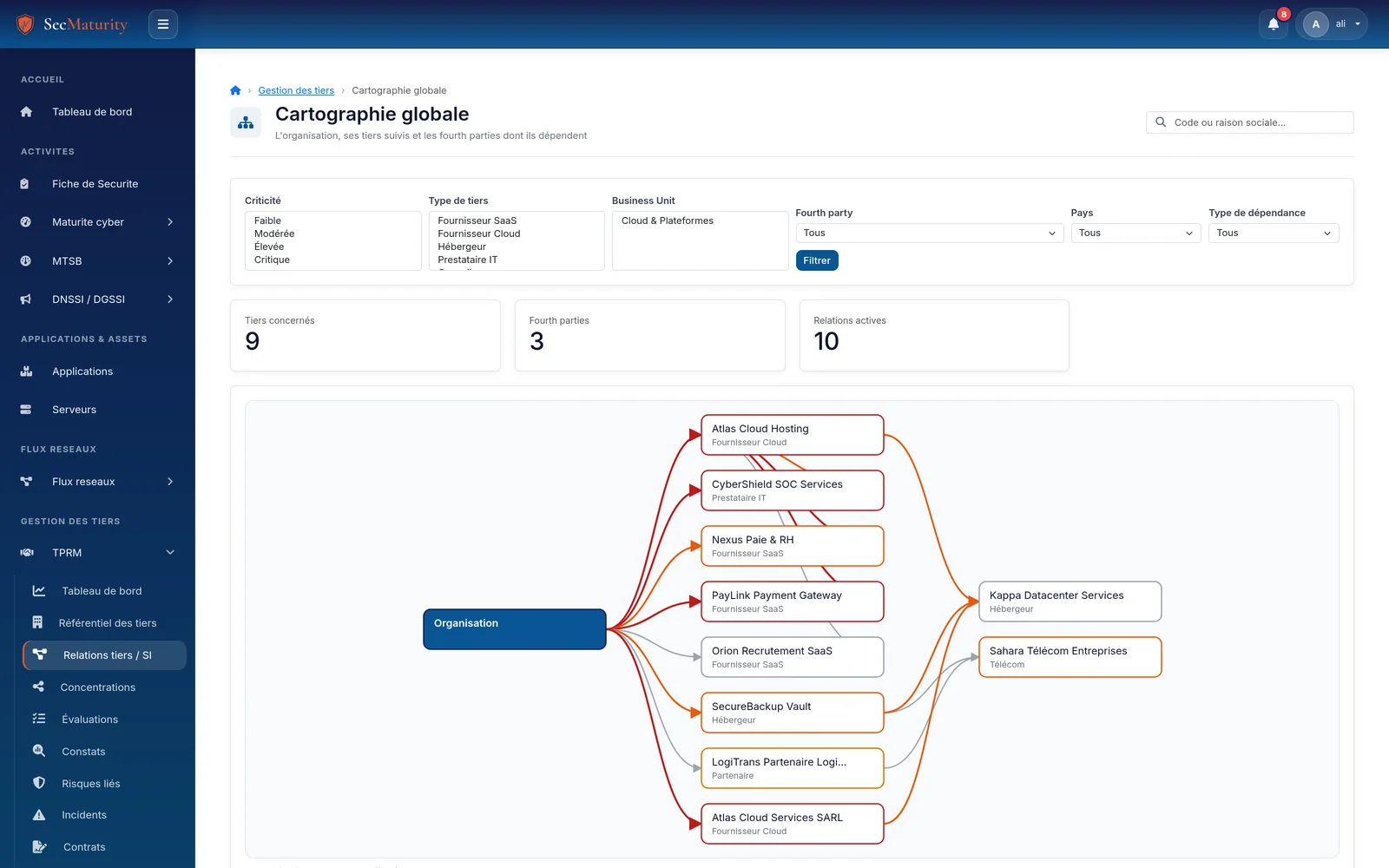The height and width of the screenshot is (868, 1389).
Task: Click the Incidents warning triangle icon
Action: (39, 815)
